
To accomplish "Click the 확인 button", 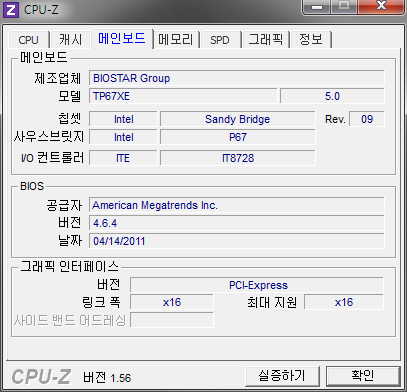I will coord(363,376).
